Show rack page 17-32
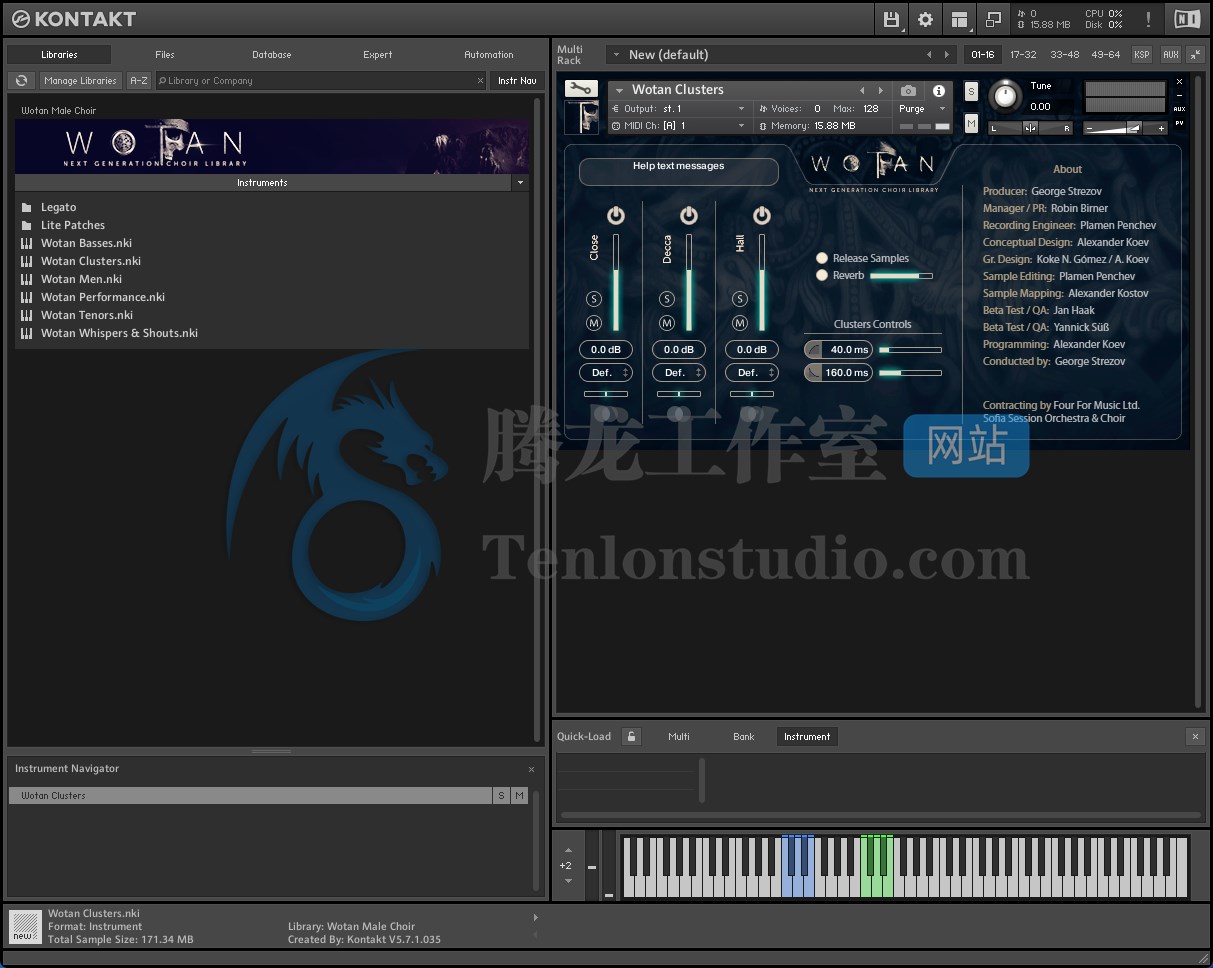This screenshot has width=1213, height=968. coord(1023,54)
